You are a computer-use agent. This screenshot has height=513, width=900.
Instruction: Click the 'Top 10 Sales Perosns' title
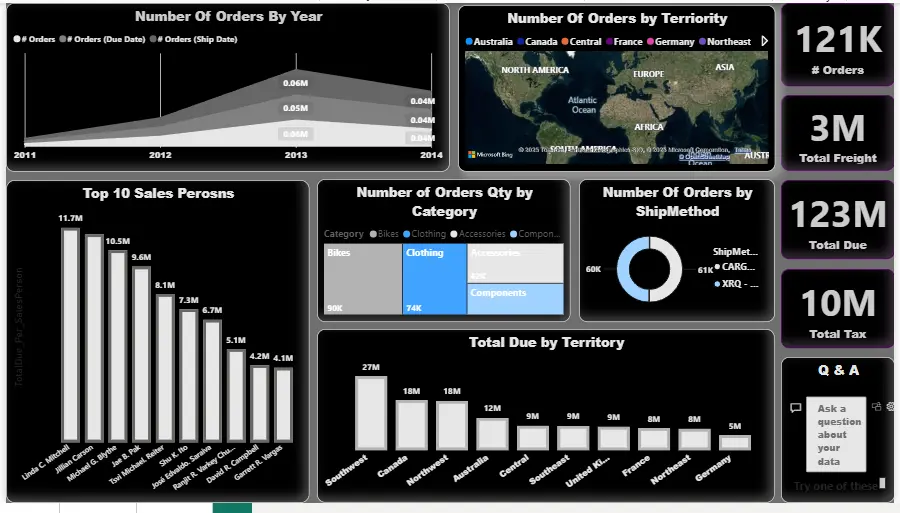coord(158,193)
